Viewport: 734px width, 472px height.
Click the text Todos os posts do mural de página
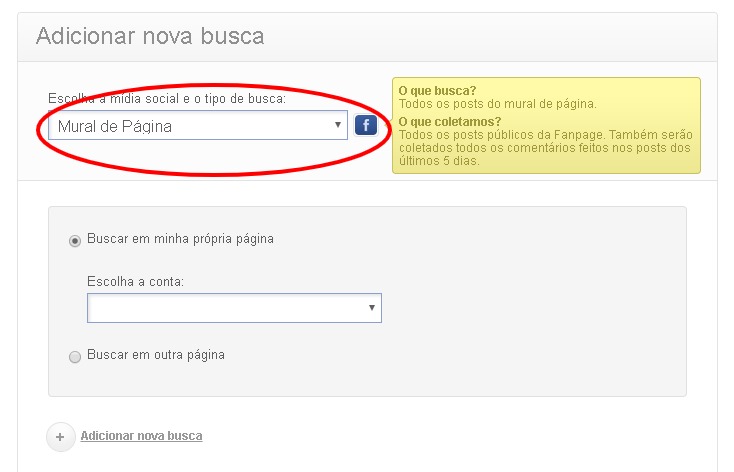pos(498,103)
